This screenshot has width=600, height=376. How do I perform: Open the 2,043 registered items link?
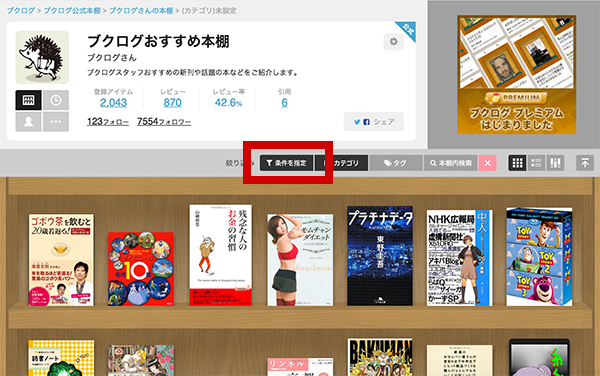tap(113, 103)
